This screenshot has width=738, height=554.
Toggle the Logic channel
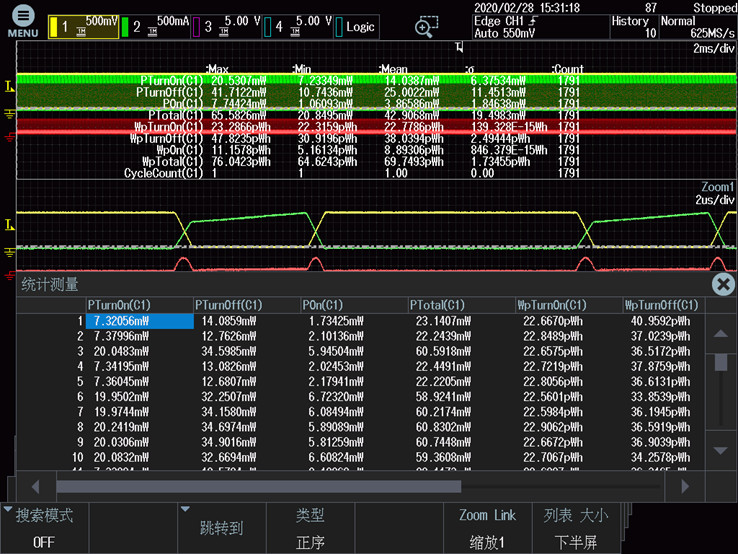(356, 27)
